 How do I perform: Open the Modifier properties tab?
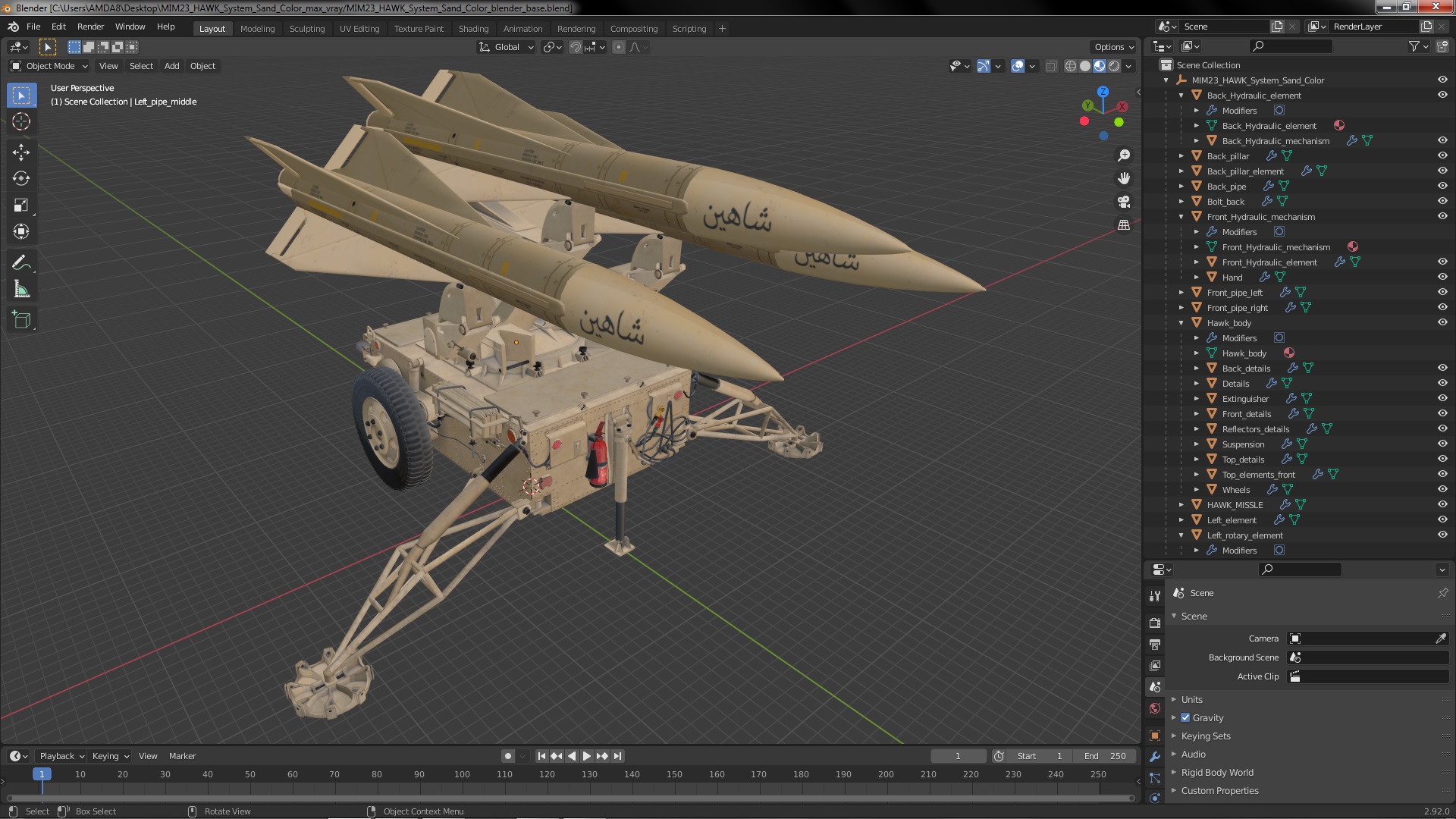point(1154,757)
